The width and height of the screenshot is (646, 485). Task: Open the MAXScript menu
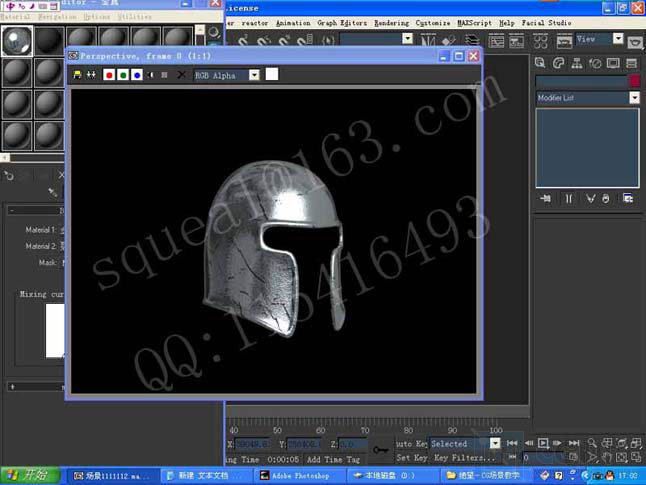(474, 23)
